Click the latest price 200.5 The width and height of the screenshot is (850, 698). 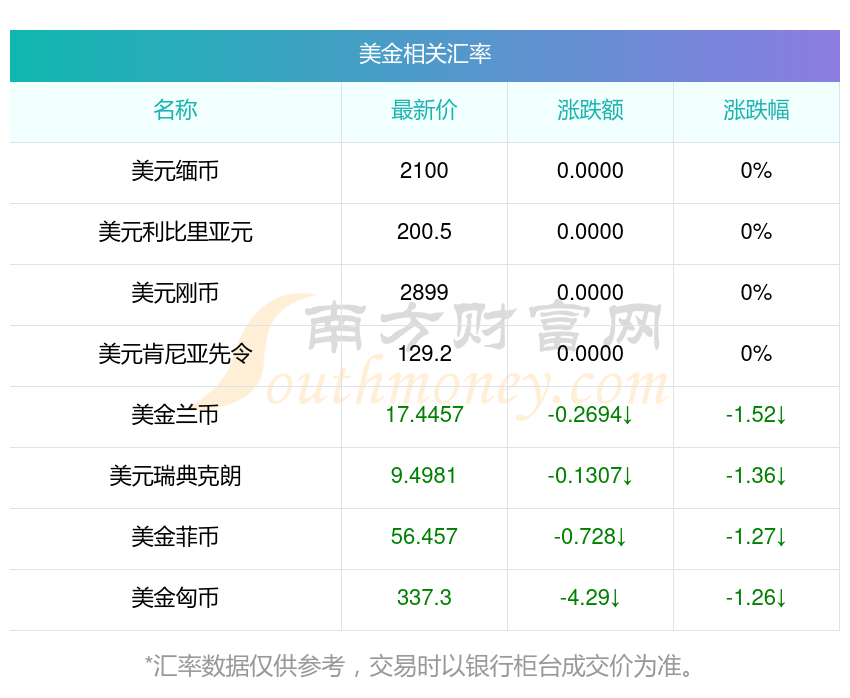coord(424,232)
